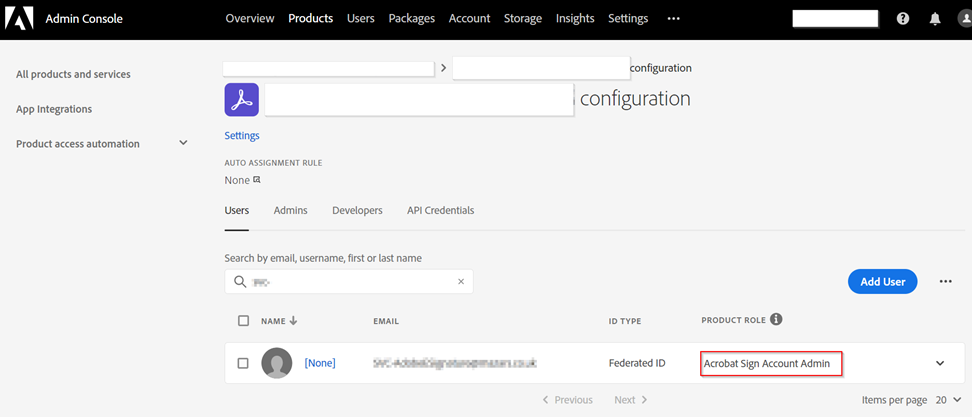Image resolution: width=972 pixels, height=417 pixels.
Task: Clear the search field with X icon
Action: pyautogui.click(x=461, y=281)
